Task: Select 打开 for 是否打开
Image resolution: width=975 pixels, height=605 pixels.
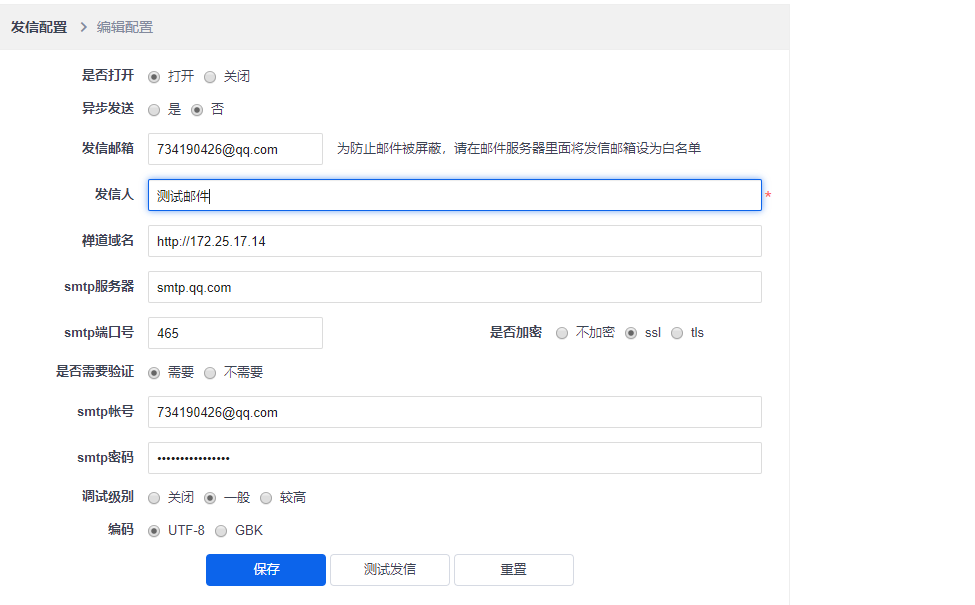Action: 154,76
